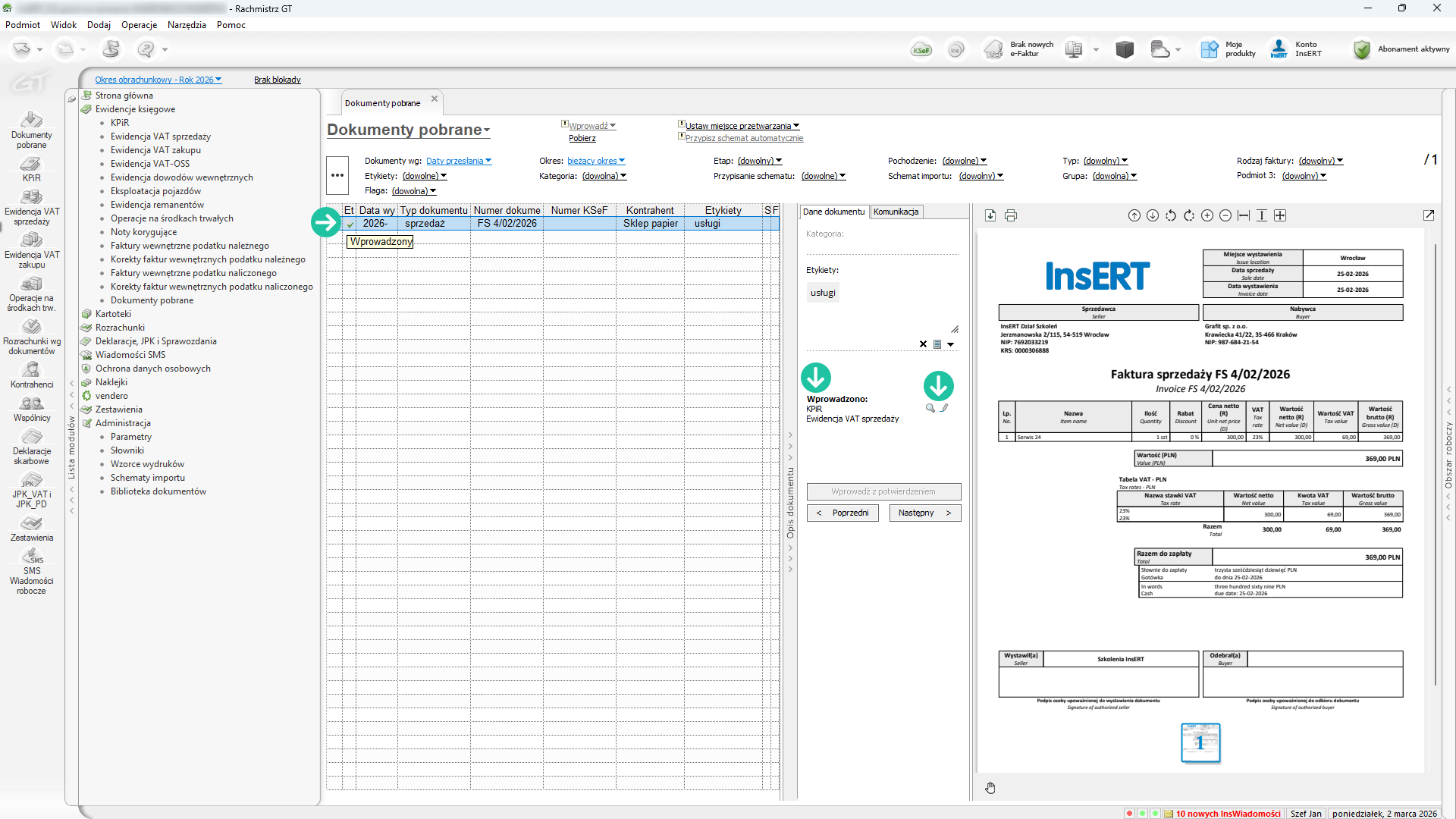Fit invoice preview to page width
The width and height of the screenshot is (1456, 819).
tap(1244, 216)
